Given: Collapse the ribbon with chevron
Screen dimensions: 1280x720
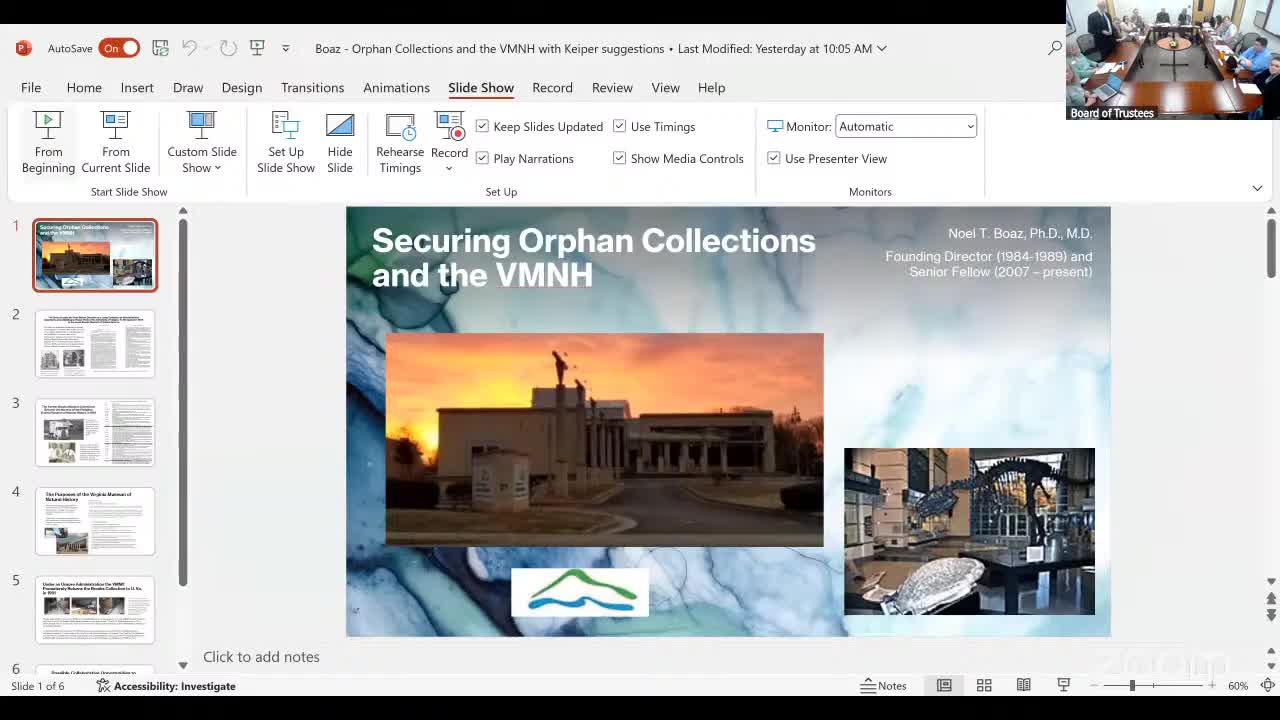Looking at the screenshot, I should 1257,188.
